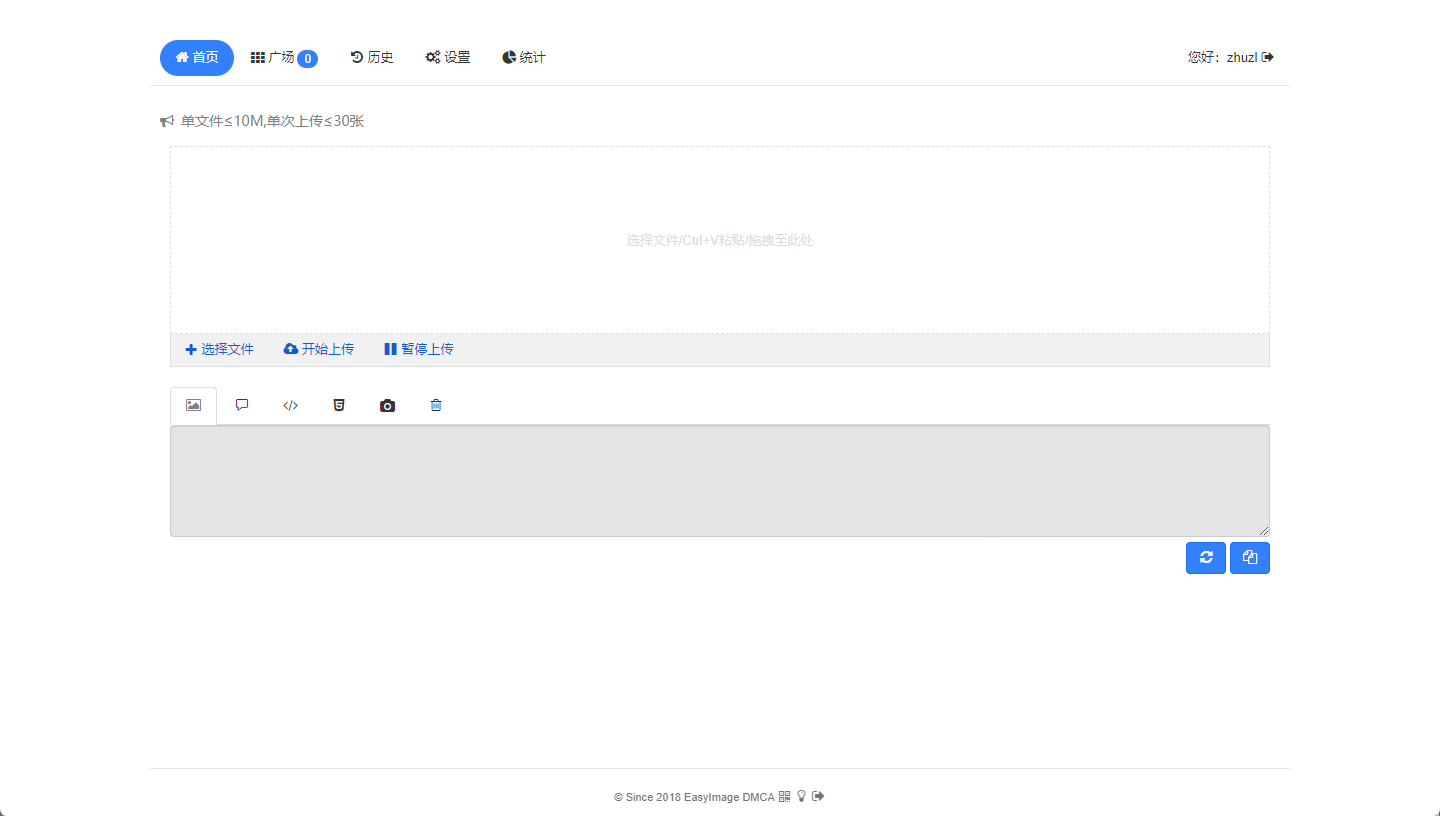Open the 广场 gallery page
Image resolution: width=1440 pixels, height=816 pixels.
284,58
